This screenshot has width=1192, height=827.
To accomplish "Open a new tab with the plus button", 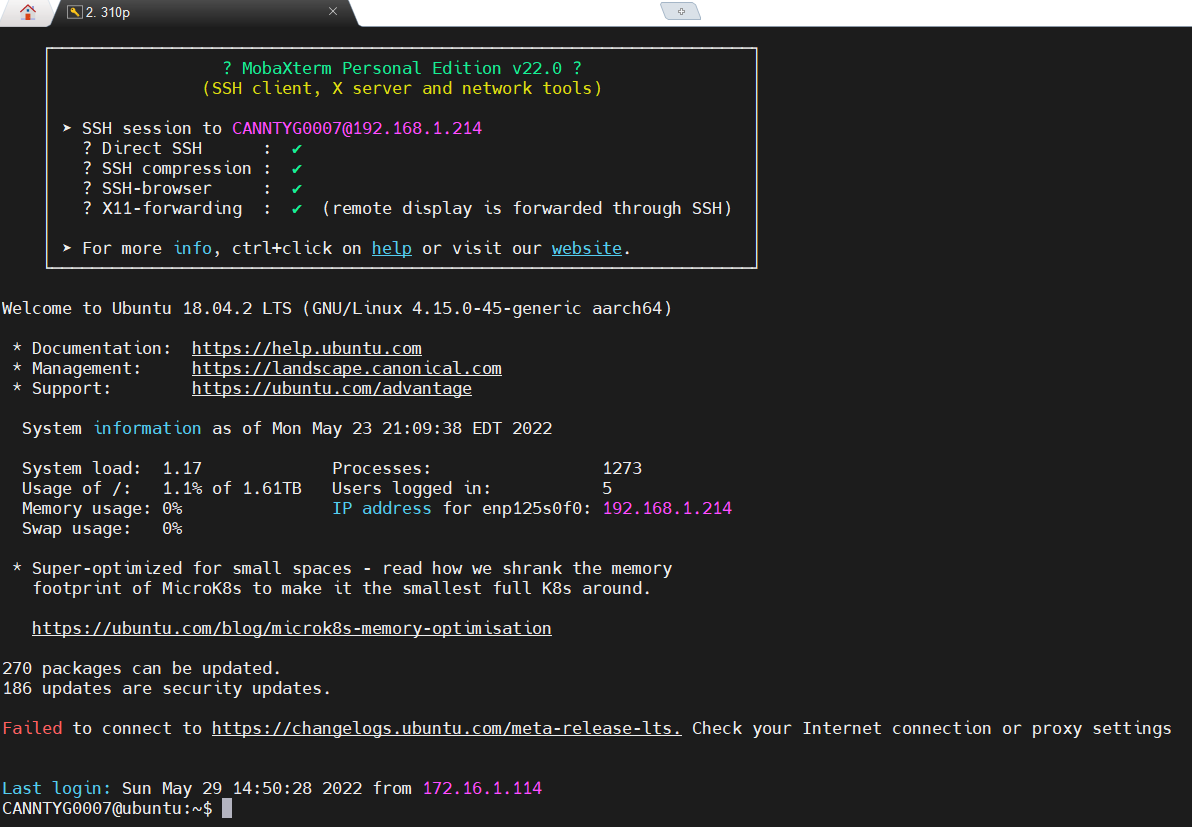I will 681,11.
